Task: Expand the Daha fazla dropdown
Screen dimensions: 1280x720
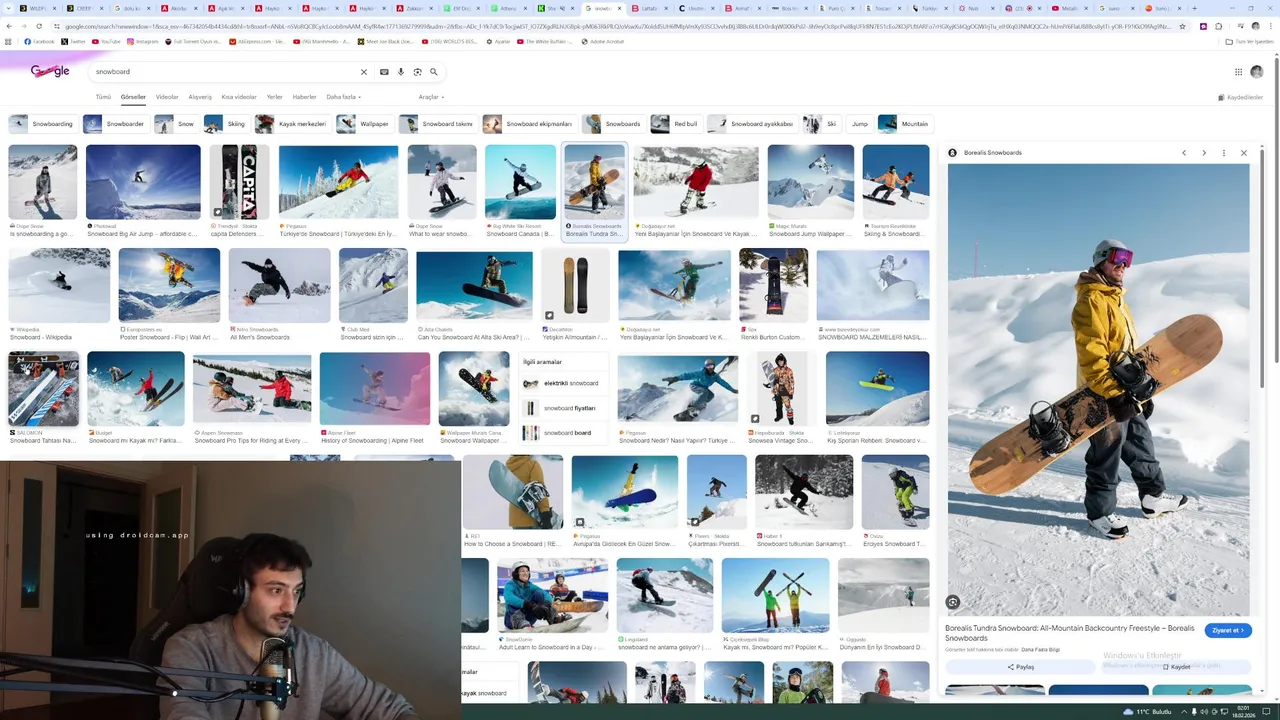Action: pos(343,97)
